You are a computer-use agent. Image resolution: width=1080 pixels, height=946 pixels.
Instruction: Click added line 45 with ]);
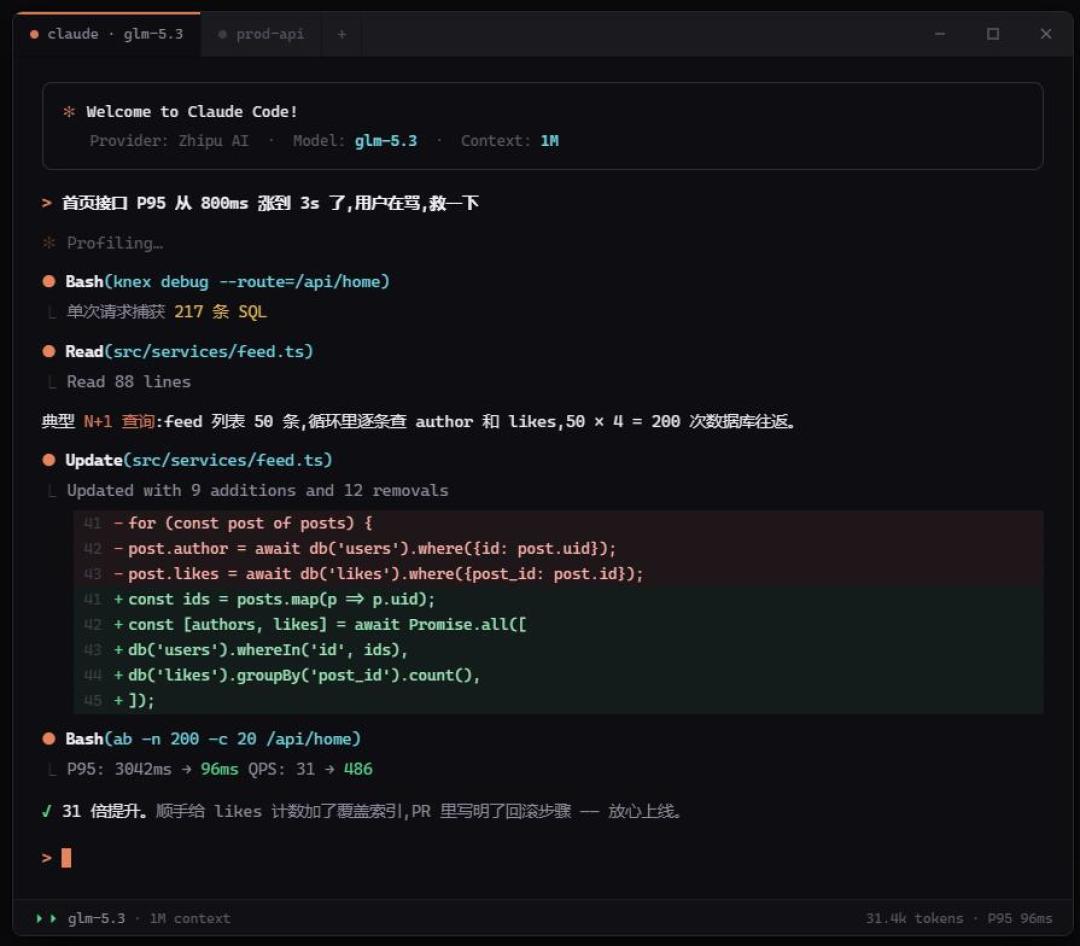coord(558,701)
